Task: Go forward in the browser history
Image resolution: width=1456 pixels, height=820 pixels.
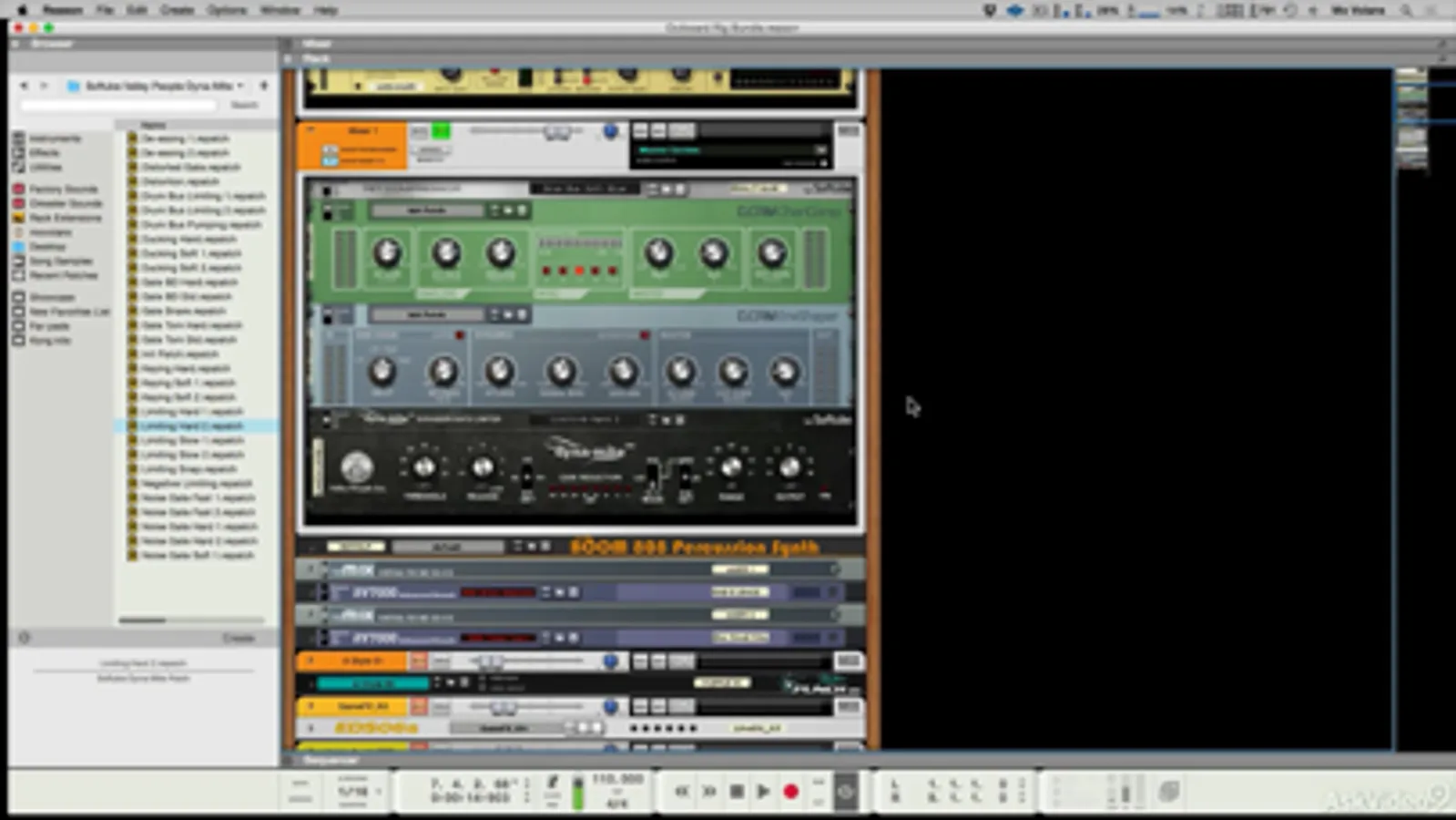Action: (44, 86)
